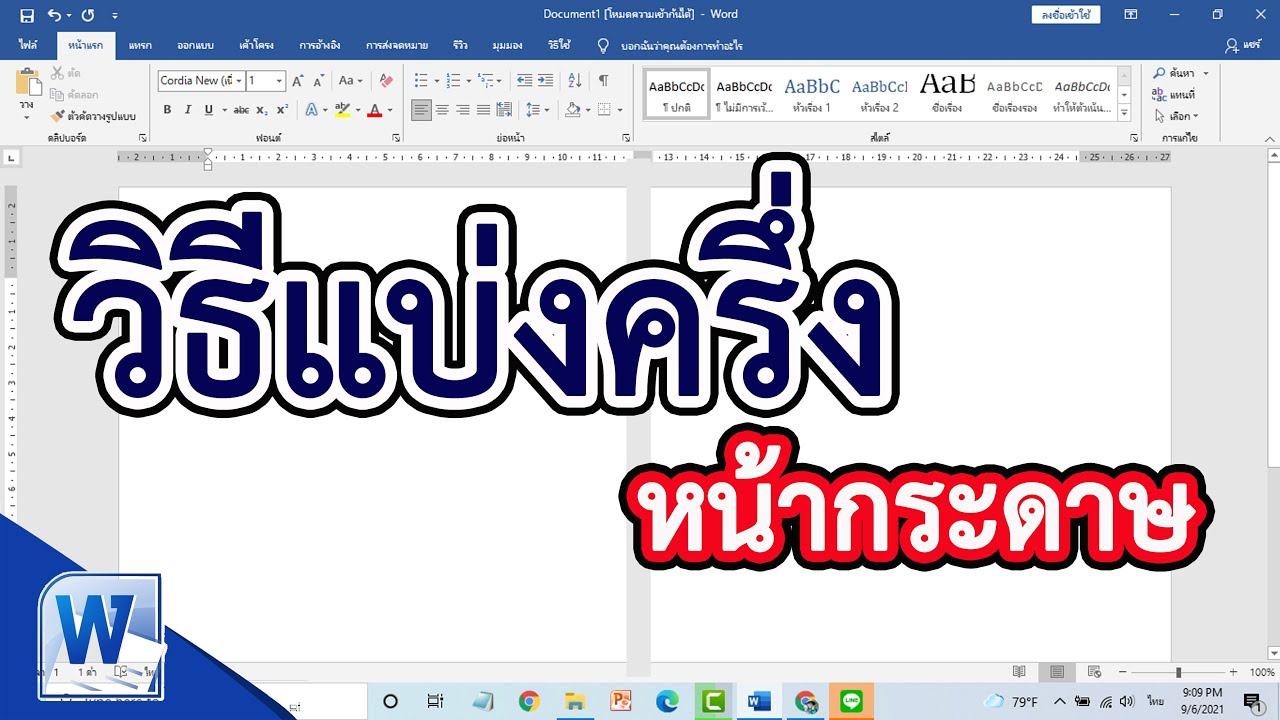The image size is (1280, 720).
Task: Justify the paragraph text
Action: pos(484,110)
